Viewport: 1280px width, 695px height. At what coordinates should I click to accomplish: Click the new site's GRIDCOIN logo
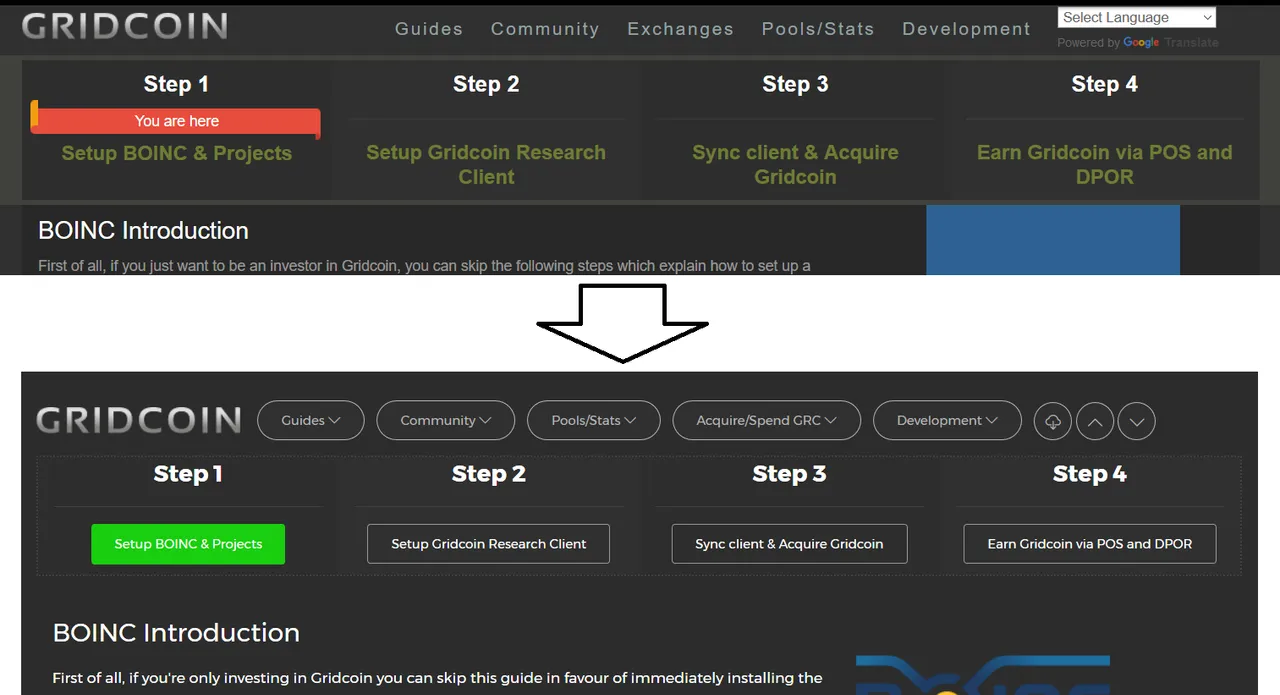139,420
